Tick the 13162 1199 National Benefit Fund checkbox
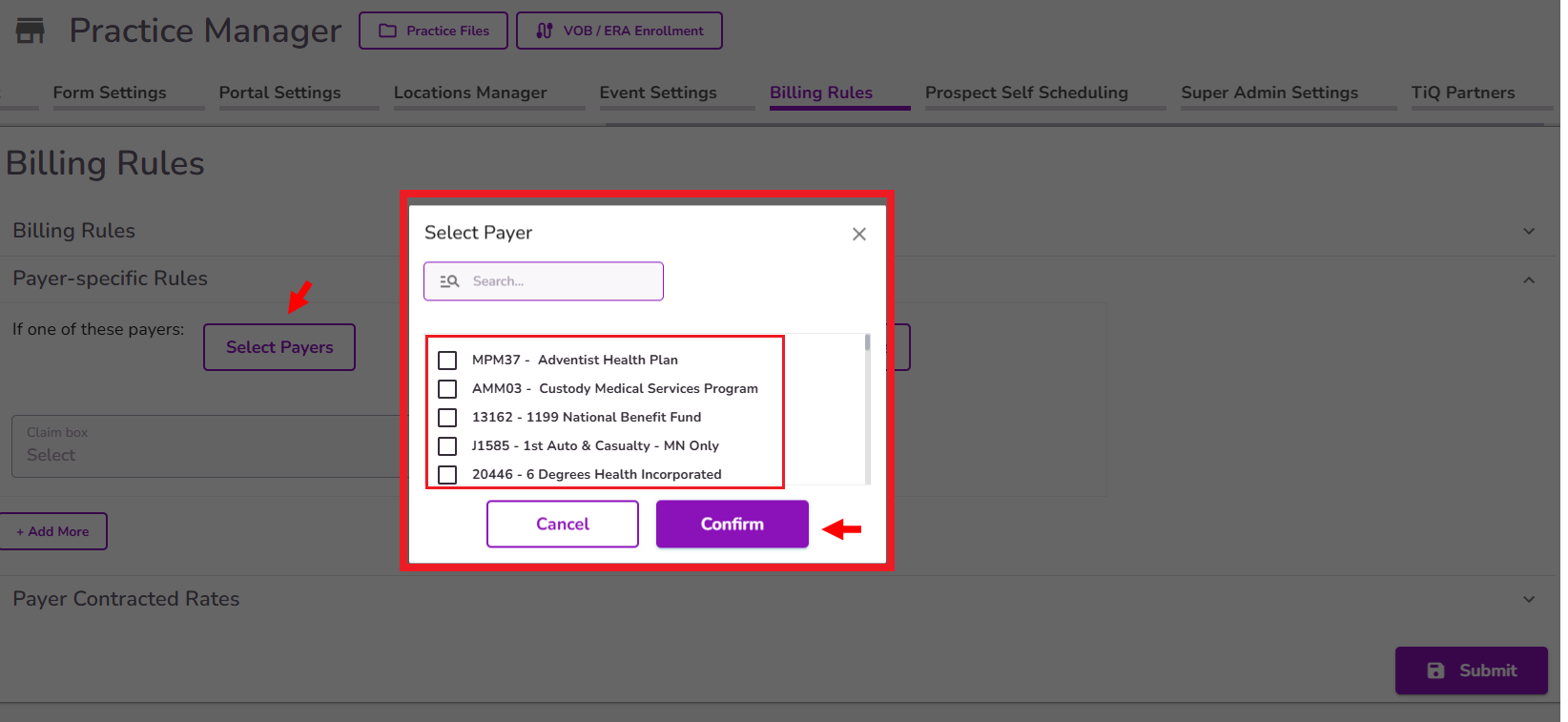The image size is (1568, 722). click(447, 418)
